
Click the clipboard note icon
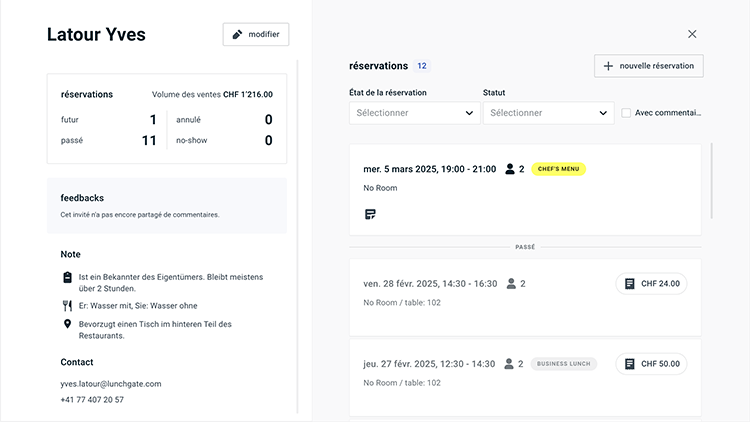click(x=67, y=277)
